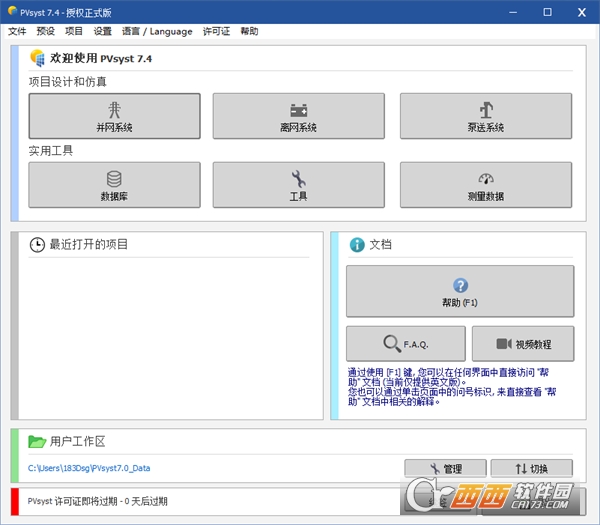Viewport: 600px width, 525px height.
Task: Open workspace path C:\Users\183Dsg\PVsyst7.0_Data link
Action: tap(89, 468)
